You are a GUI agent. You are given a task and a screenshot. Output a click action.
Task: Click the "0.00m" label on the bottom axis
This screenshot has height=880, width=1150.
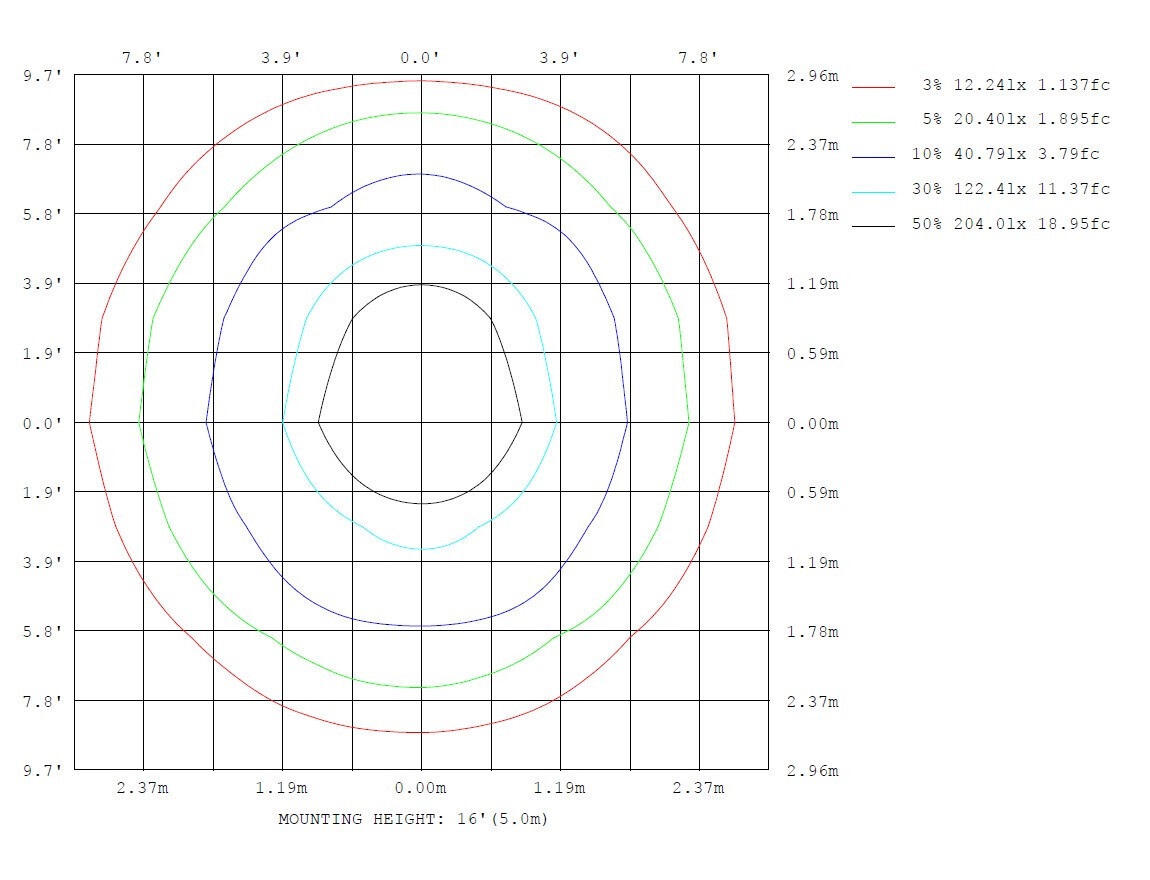click(420, 788)
